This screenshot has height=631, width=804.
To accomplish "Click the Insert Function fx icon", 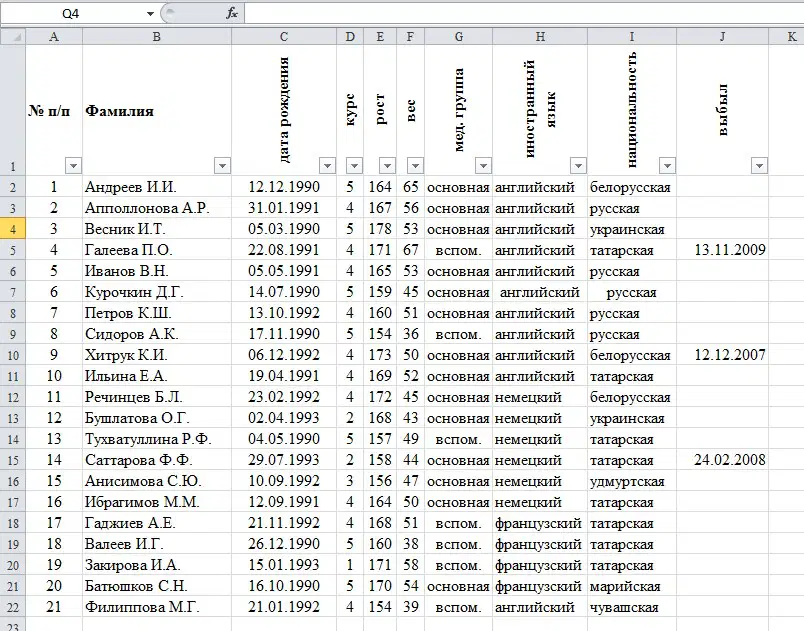I will (x=232, y=14).
